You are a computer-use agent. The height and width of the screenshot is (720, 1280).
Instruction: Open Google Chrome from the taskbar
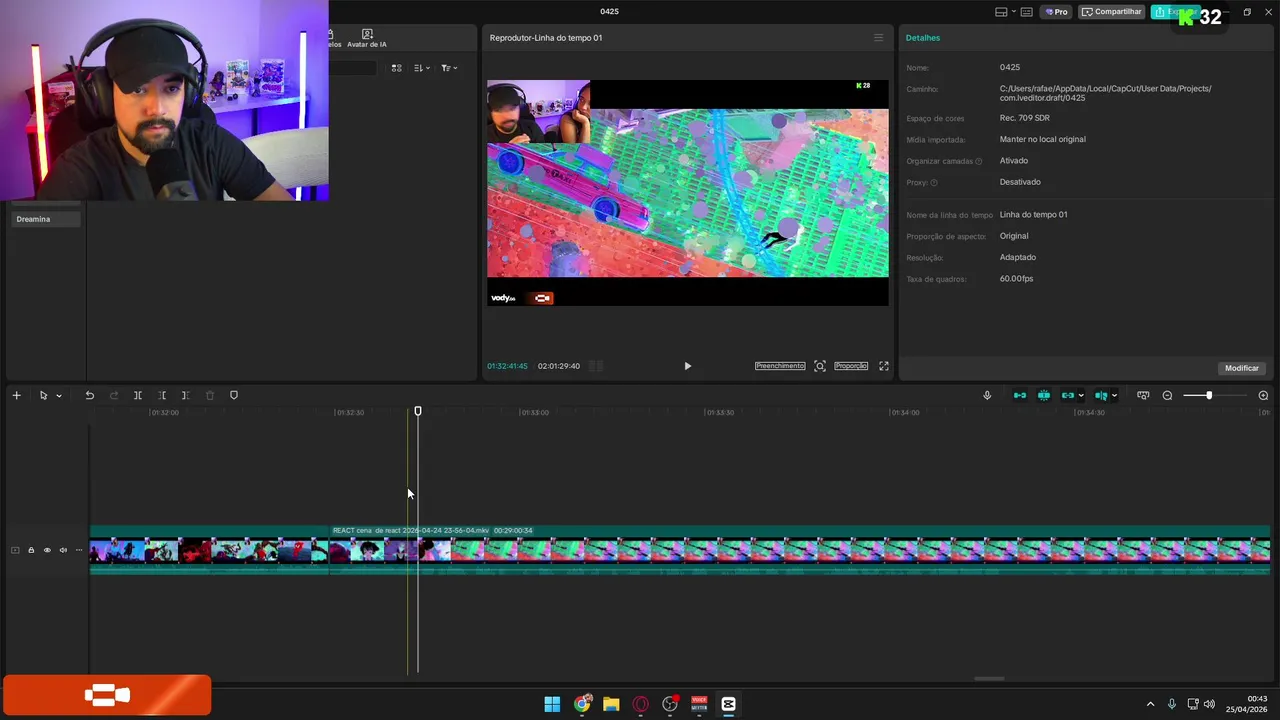click(x=582, y=704)
